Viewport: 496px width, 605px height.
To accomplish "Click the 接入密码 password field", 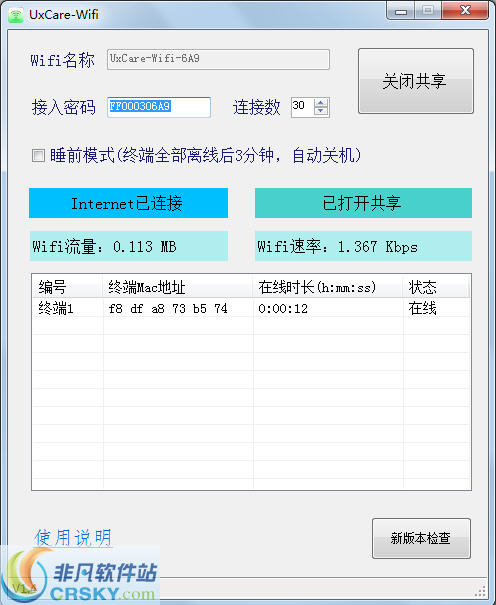I will tap(159, 107).
